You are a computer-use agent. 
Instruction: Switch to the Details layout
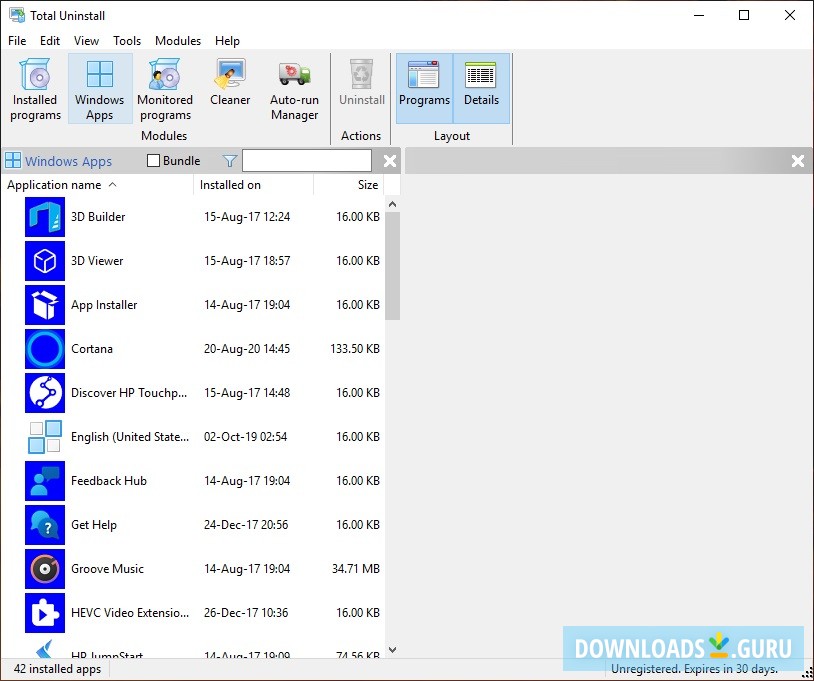[x=481, y=87]
